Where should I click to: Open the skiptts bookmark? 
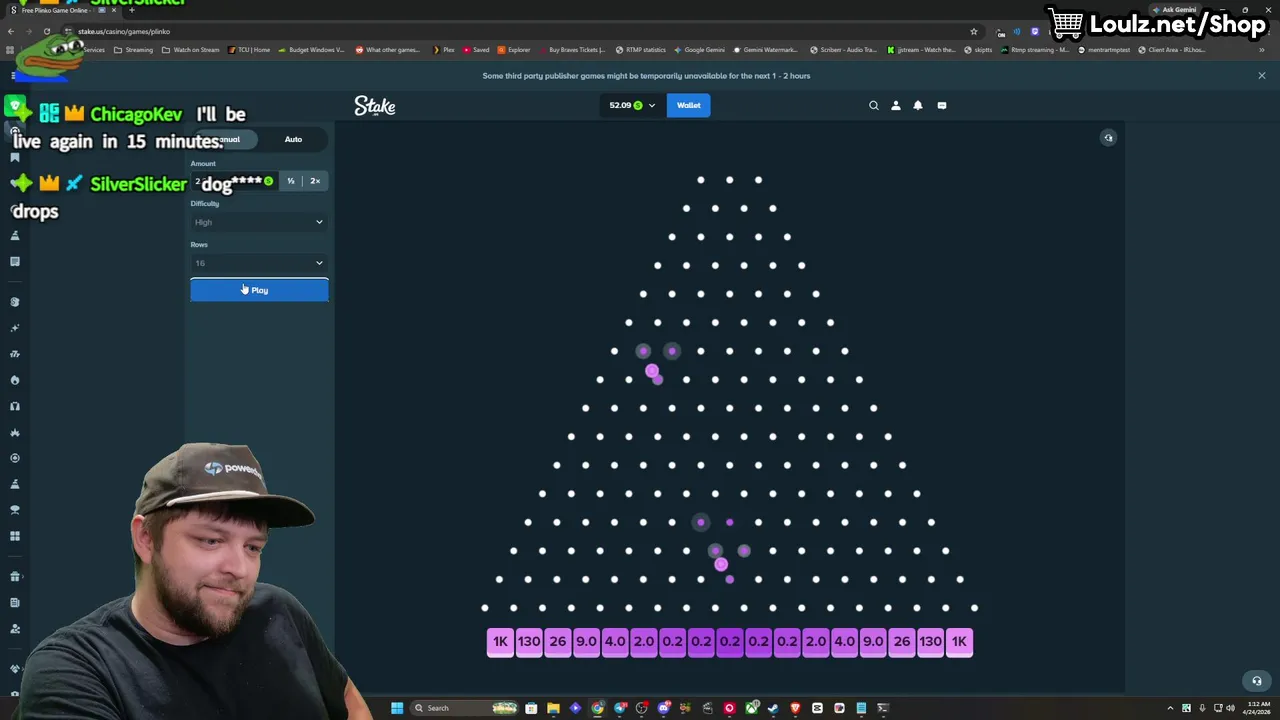point(978,49)
